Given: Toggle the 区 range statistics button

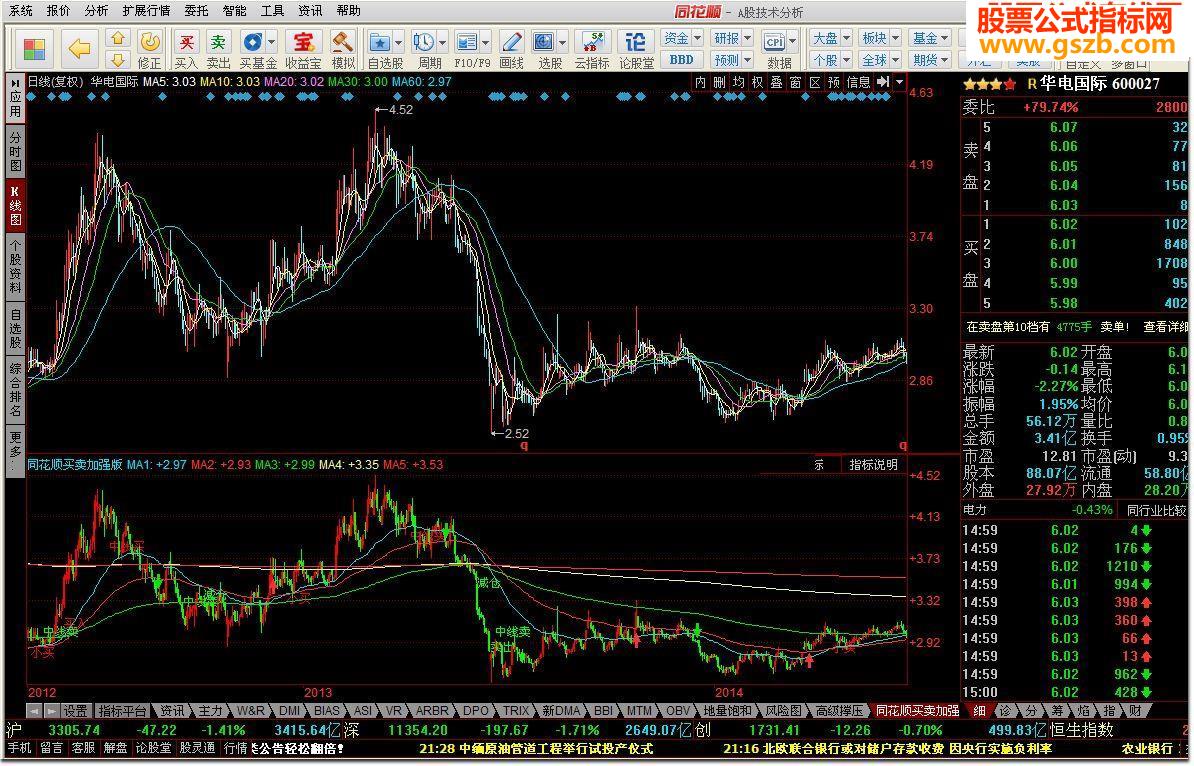Looking at the screenshot, I should coord(815,82).
